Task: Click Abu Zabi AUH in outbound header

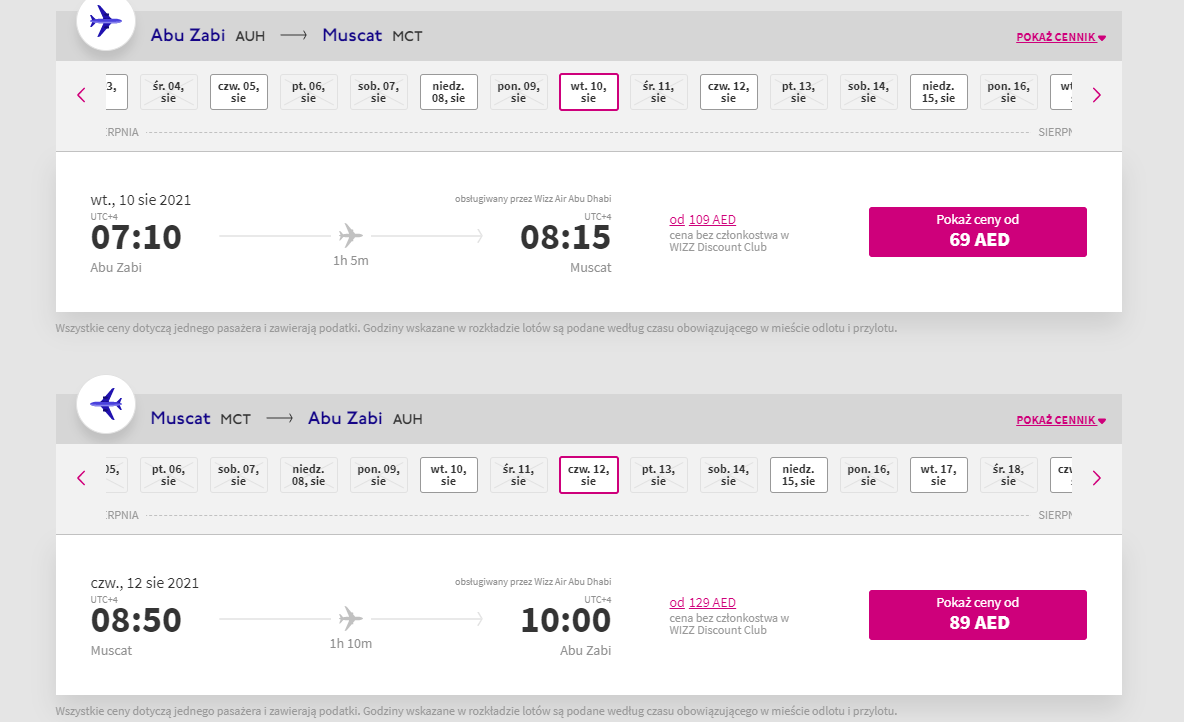Action: 208,35
